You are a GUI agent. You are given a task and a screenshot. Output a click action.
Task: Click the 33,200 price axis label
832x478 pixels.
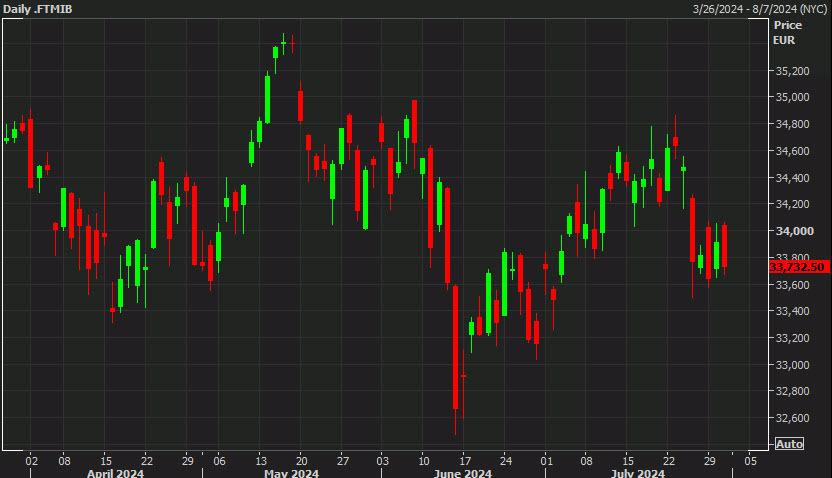point(792,338)
